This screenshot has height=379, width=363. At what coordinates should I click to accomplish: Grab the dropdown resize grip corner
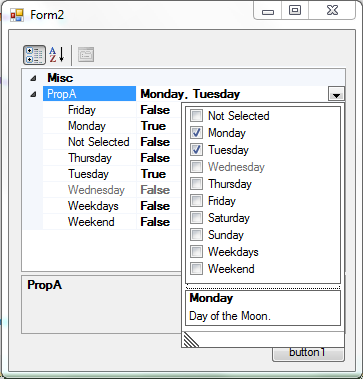191,340
